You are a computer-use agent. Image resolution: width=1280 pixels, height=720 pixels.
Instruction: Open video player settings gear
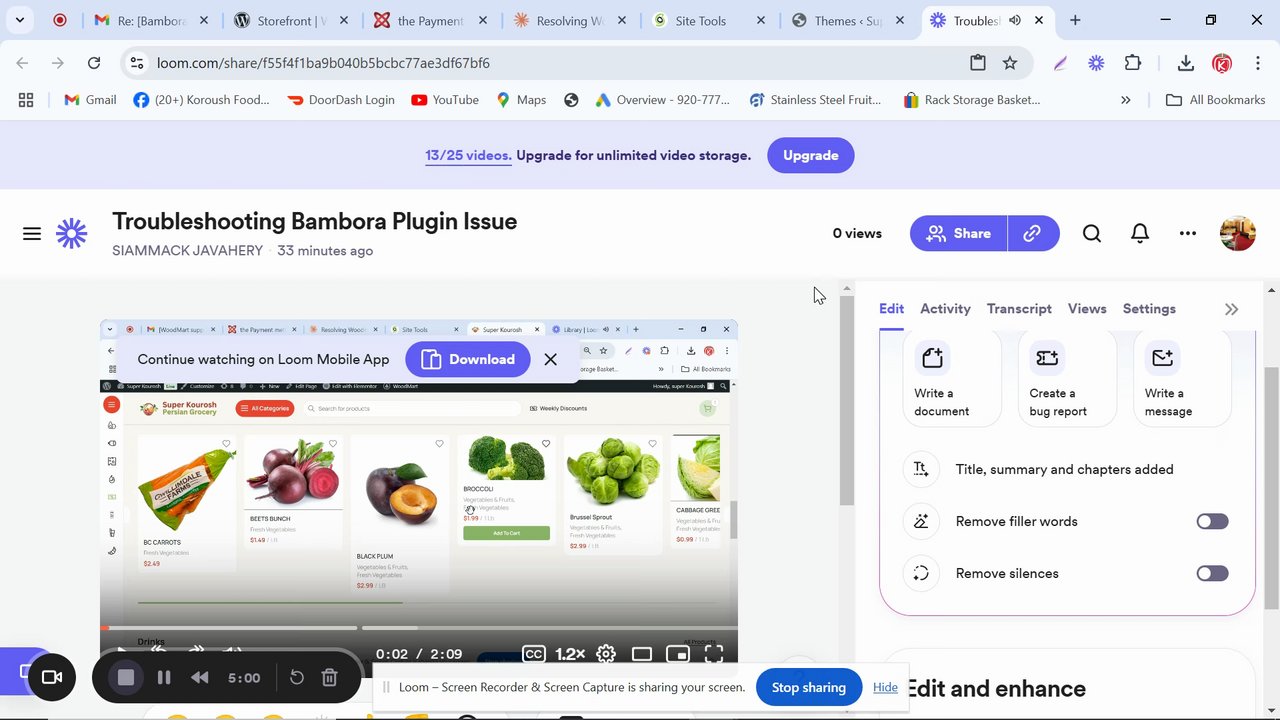(606, 654)
